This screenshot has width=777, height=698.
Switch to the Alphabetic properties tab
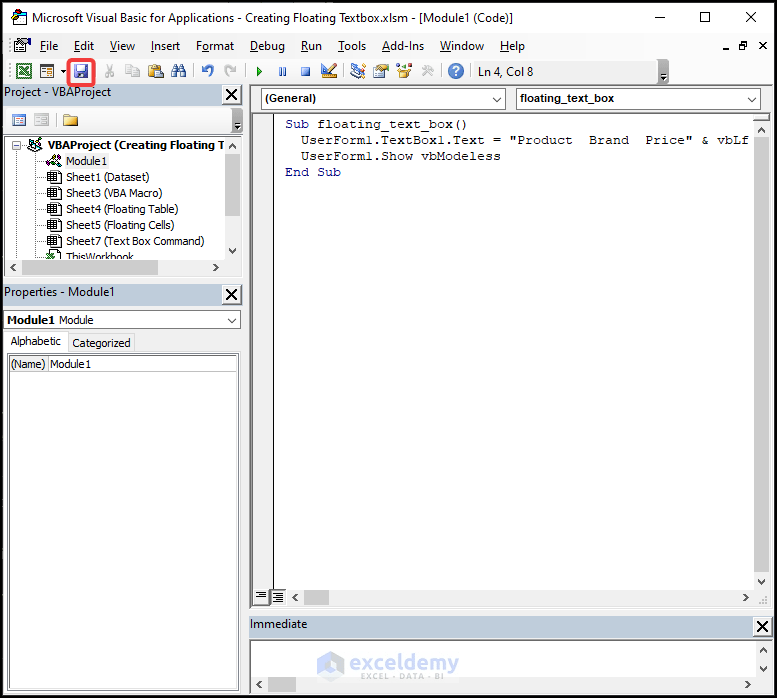click(36, 341)
